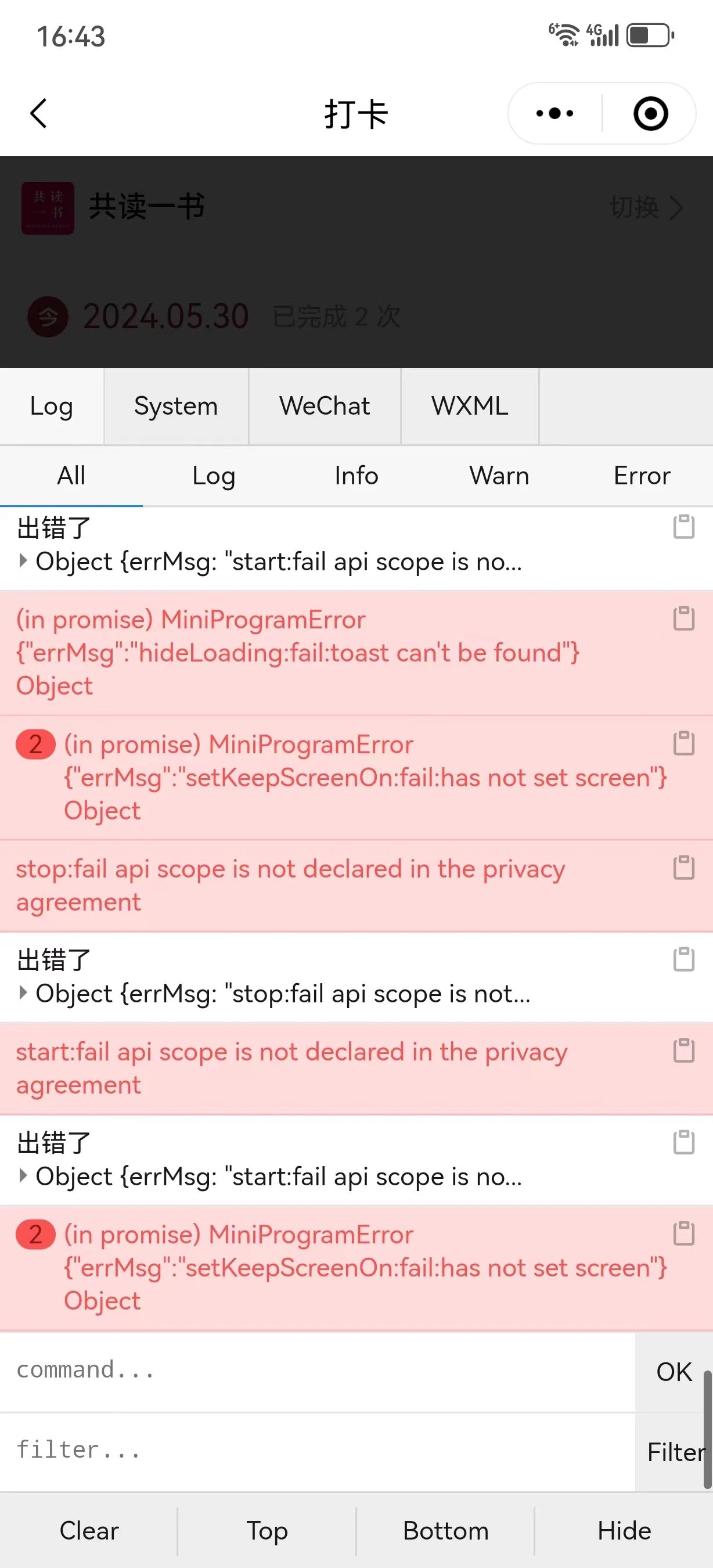713x1568 pixels.
Task: Clear the console logs
Action: pos(89,1530)
